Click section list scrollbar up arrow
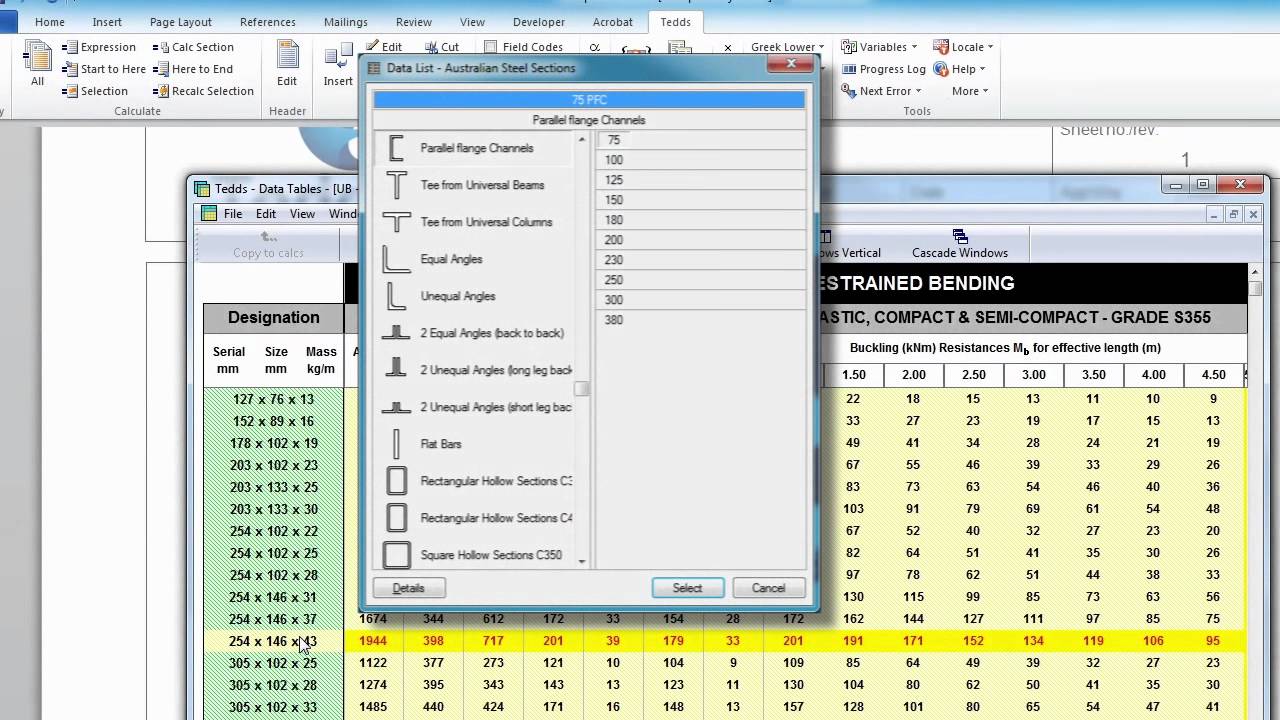Viewport: 1280px width, 720px height. click(x=582, y=139)
